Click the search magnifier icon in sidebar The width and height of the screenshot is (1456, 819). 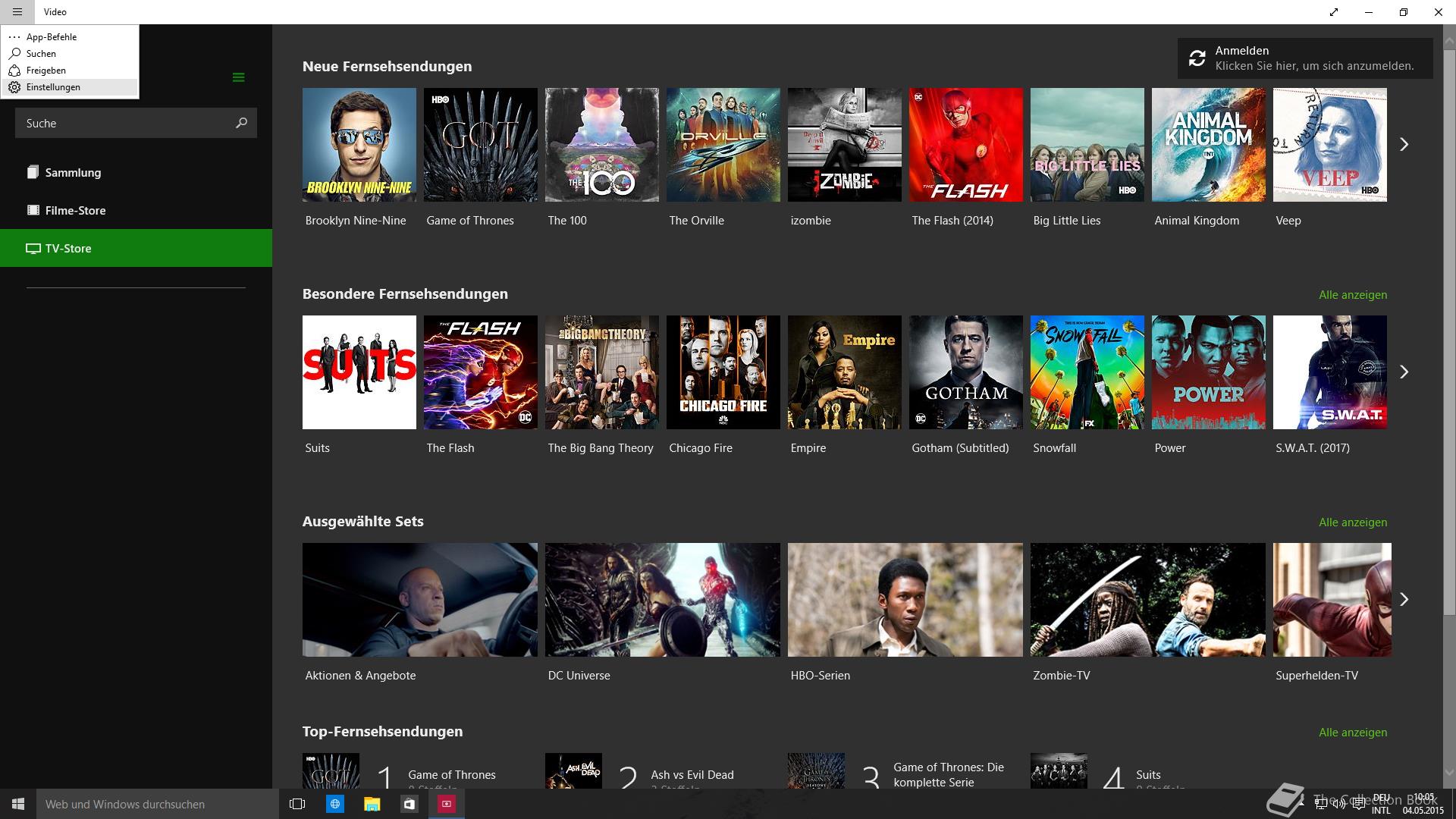pyautogui.click(x=241, y=123)
